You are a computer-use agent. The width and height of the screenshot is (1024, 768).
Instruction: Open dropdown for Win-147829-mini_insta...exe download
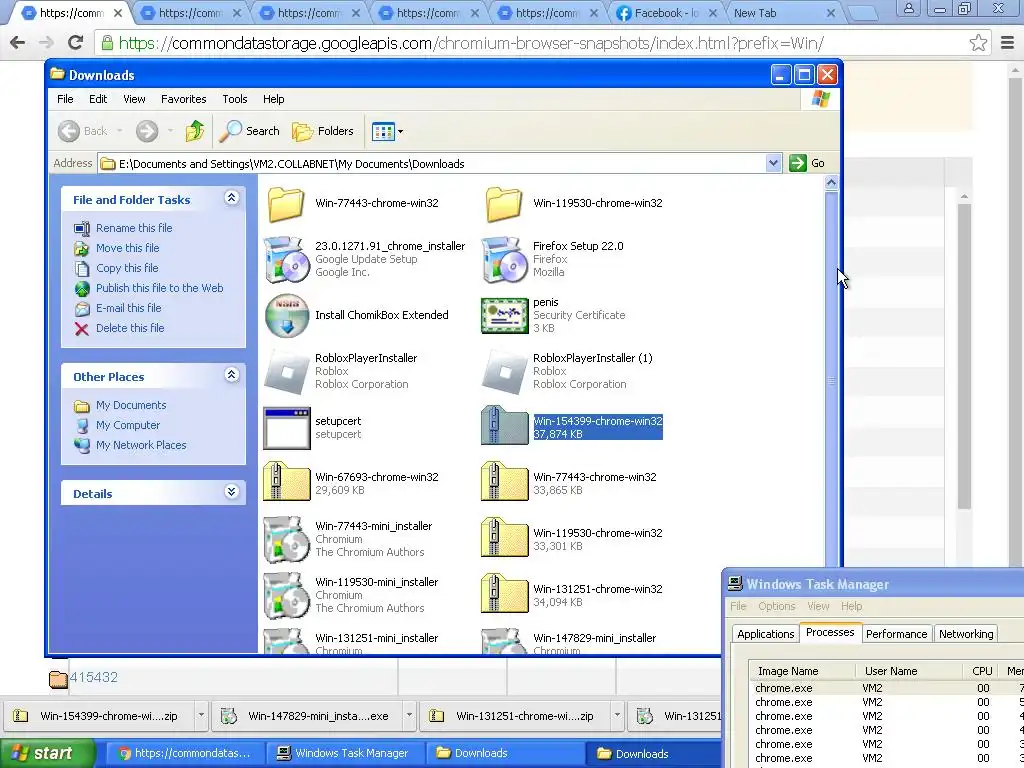tap(409, 715)
